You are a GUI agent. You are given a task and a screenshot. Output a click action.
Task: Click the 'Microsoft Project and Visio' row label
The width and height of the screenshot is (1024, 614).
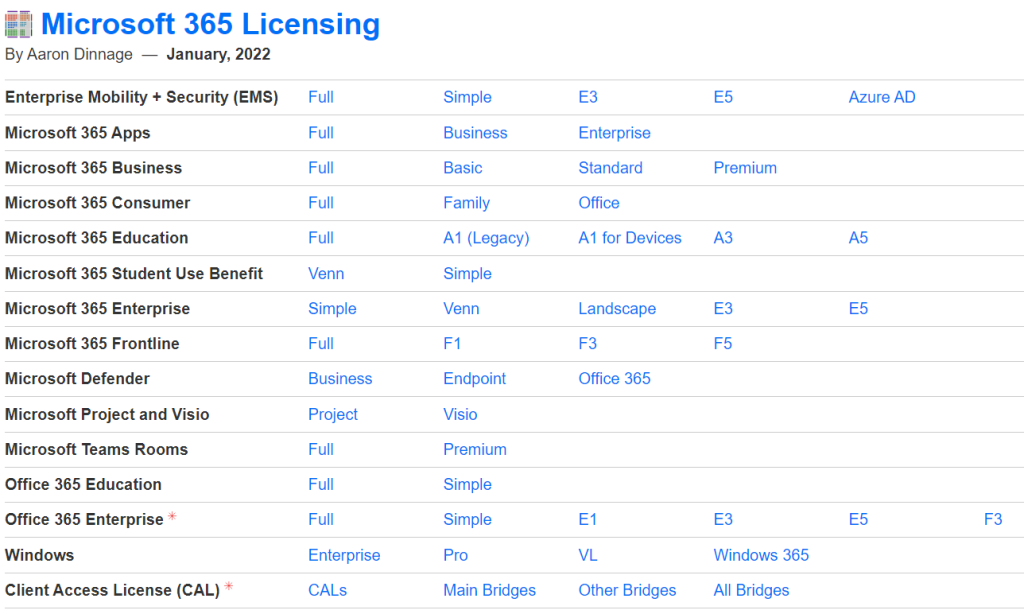click(x=107, y=414)
